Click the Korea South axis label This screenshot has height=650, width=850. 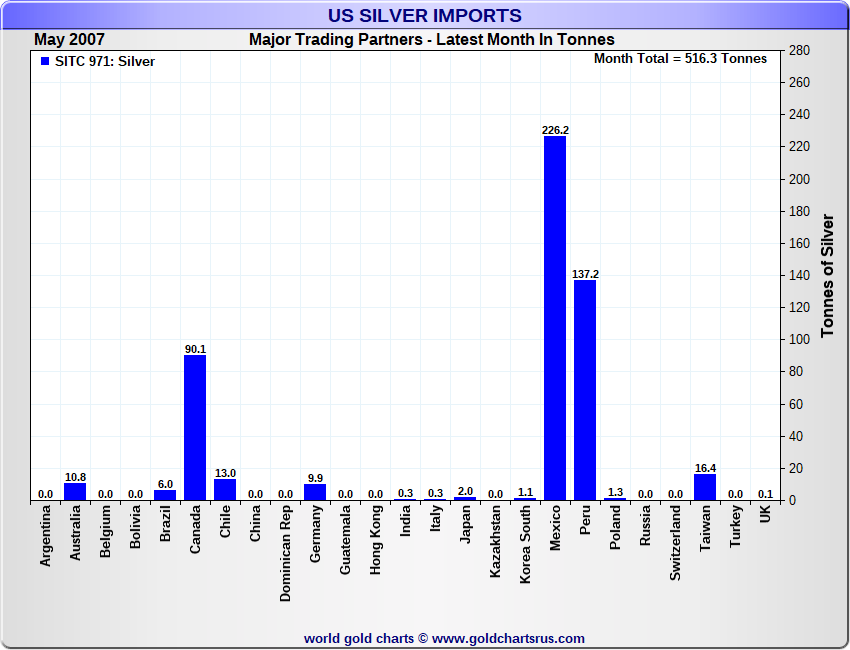(525, 544)
